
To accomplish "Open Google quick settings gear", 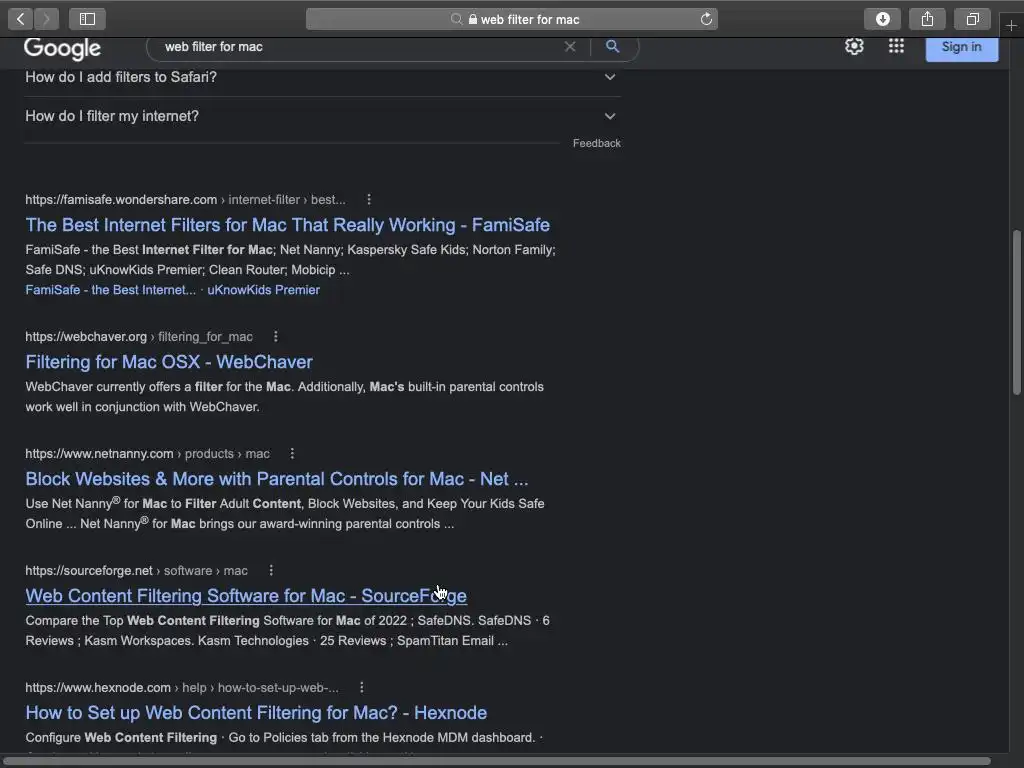I will [854, 46].
